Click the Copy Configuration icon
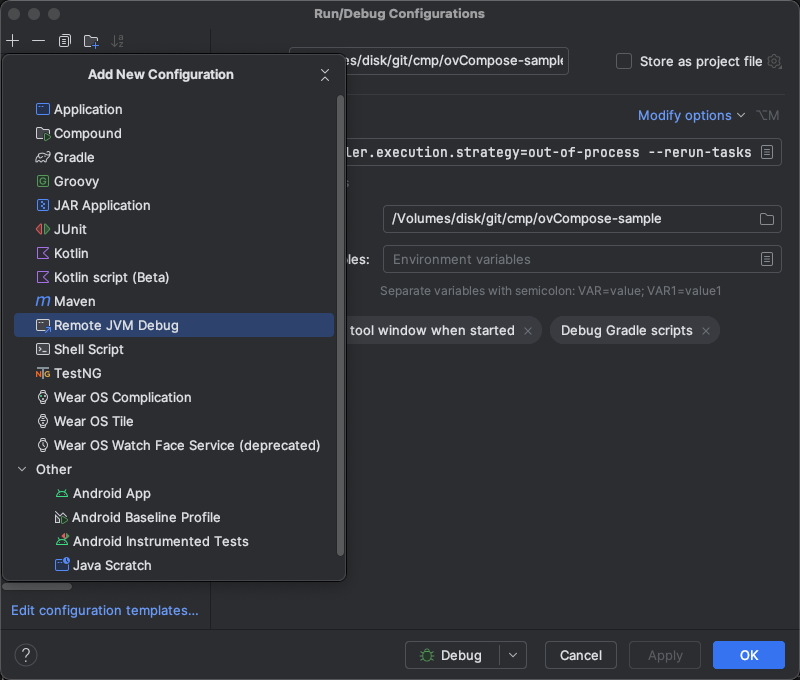The width and height of the screenshot is (800, 680). pos(65,41)
